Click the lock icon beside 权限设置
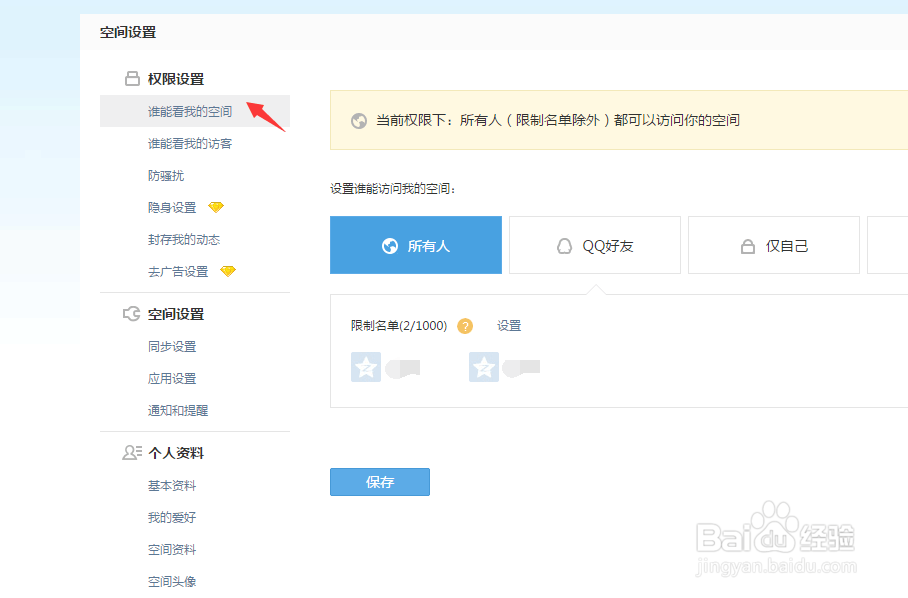The height and width of the screenshot is (598, 908). point(132,79)
